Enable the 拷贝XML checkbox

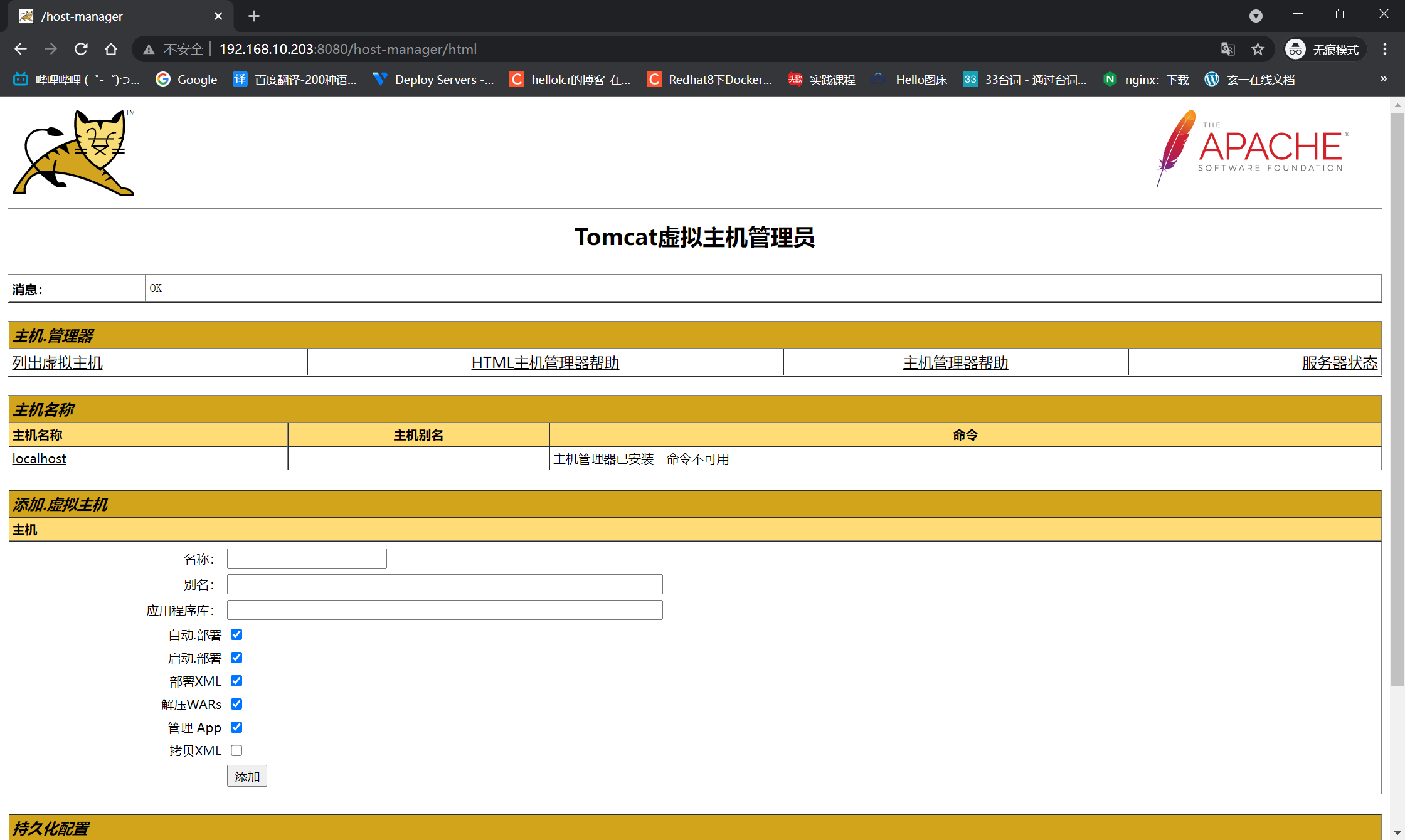pos(236,750)
